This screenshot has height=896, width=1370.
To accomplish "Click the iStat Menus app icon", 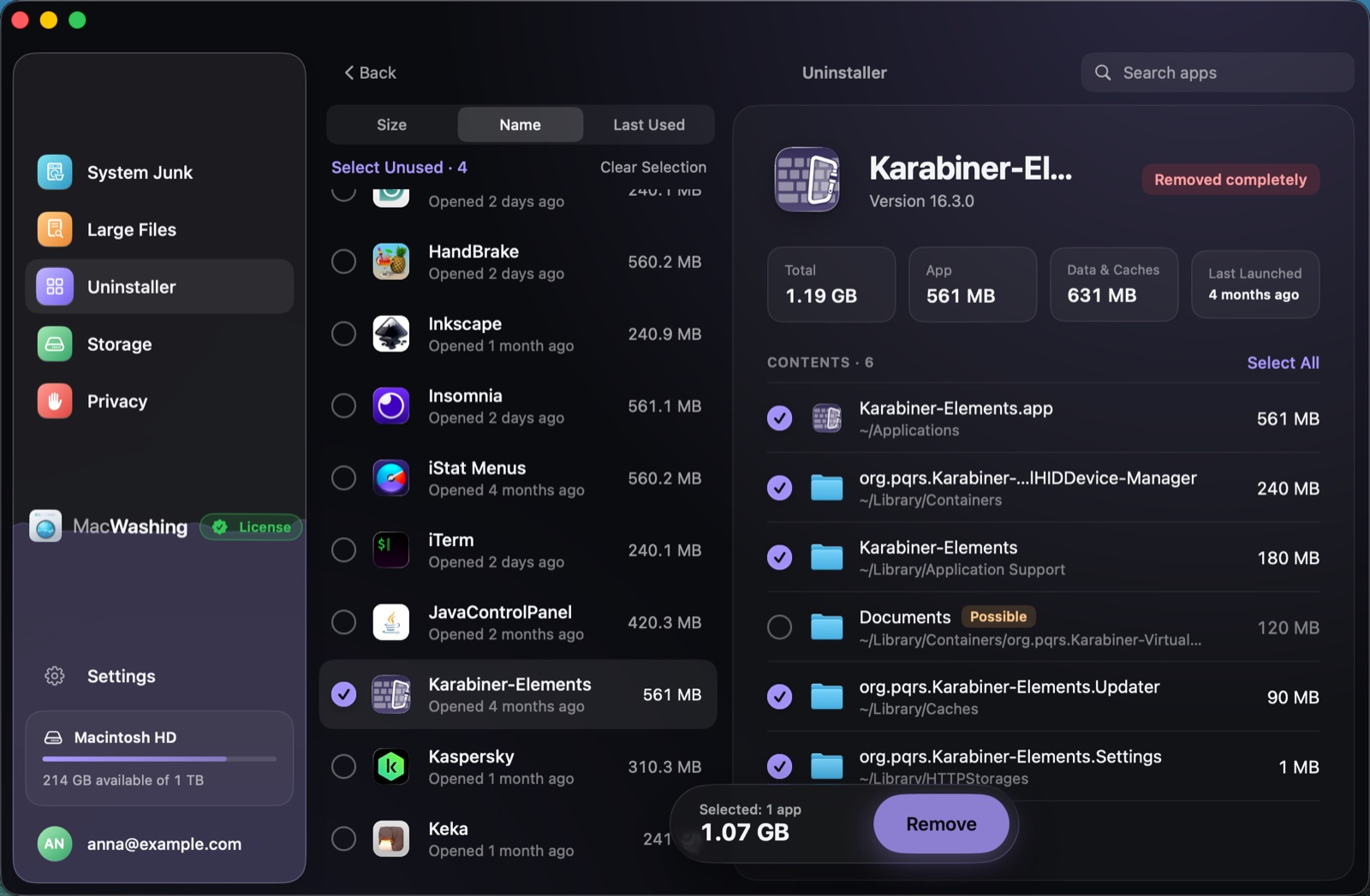I will 391,478.
